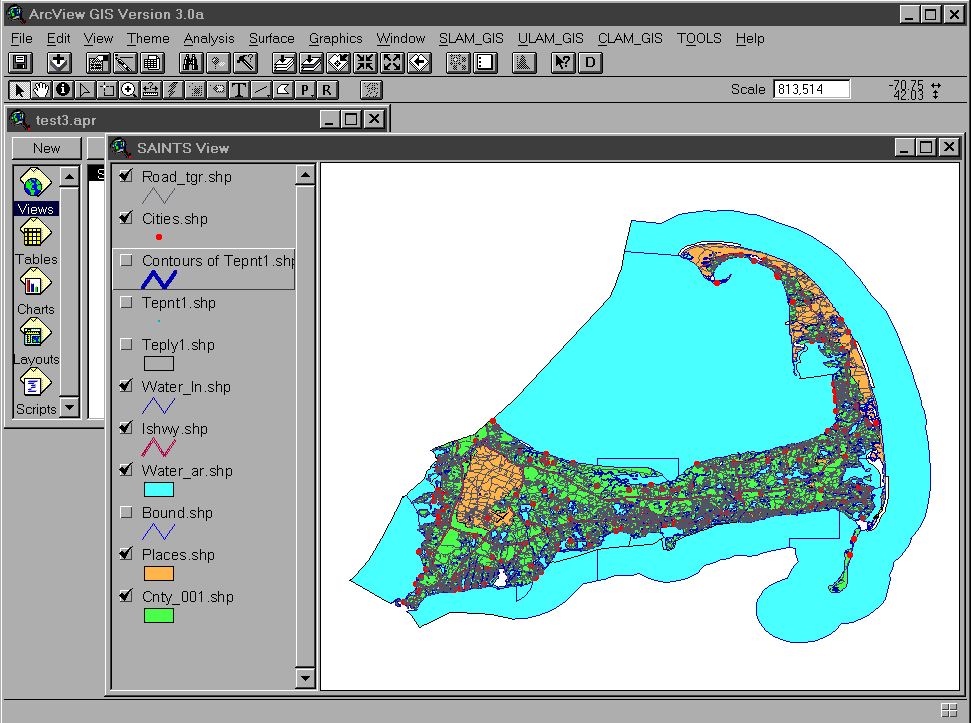Open Tables in project window

36,243
